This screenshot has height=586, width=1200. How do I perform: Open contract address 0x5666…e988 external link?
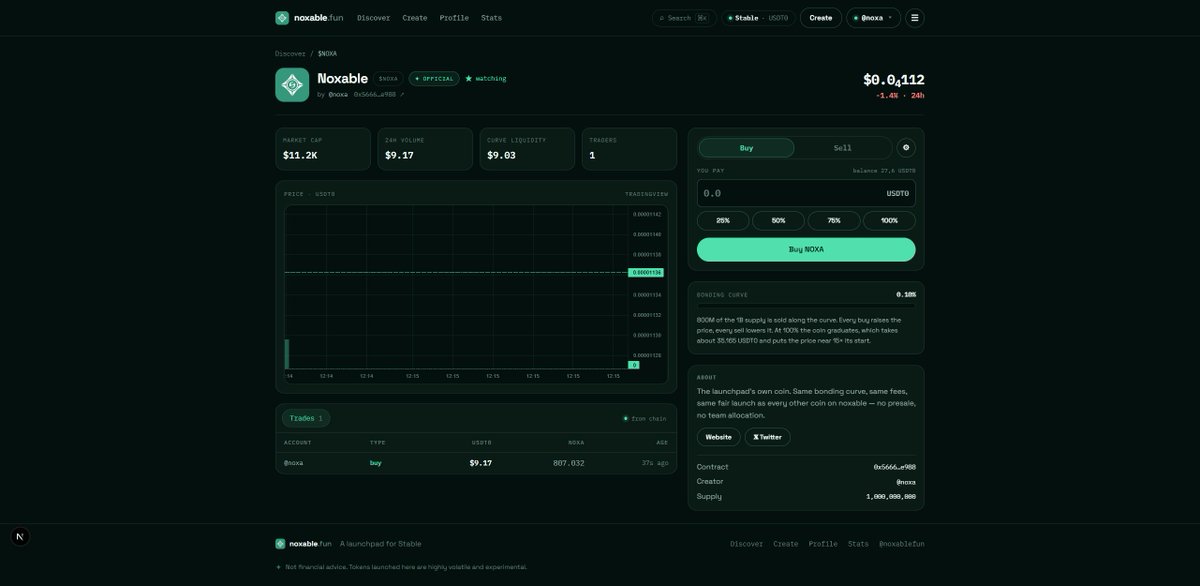coord(379,94)
